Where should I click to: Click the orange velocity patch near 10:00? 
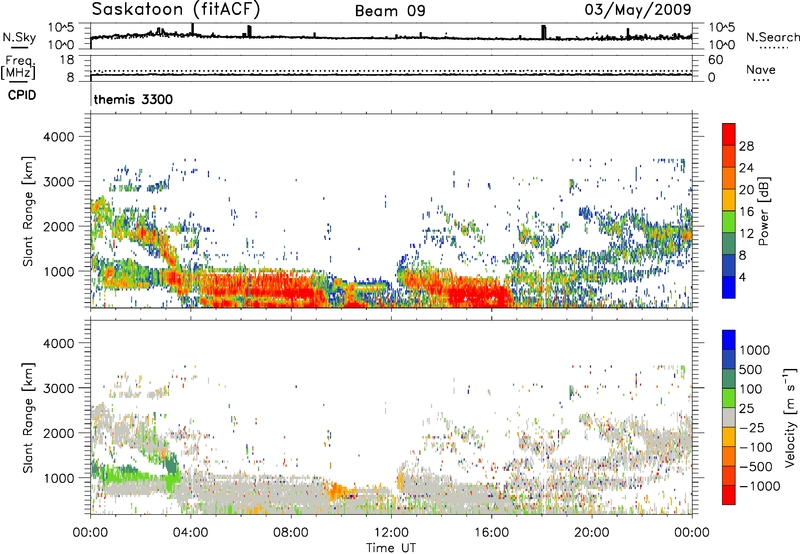point(337,492)
